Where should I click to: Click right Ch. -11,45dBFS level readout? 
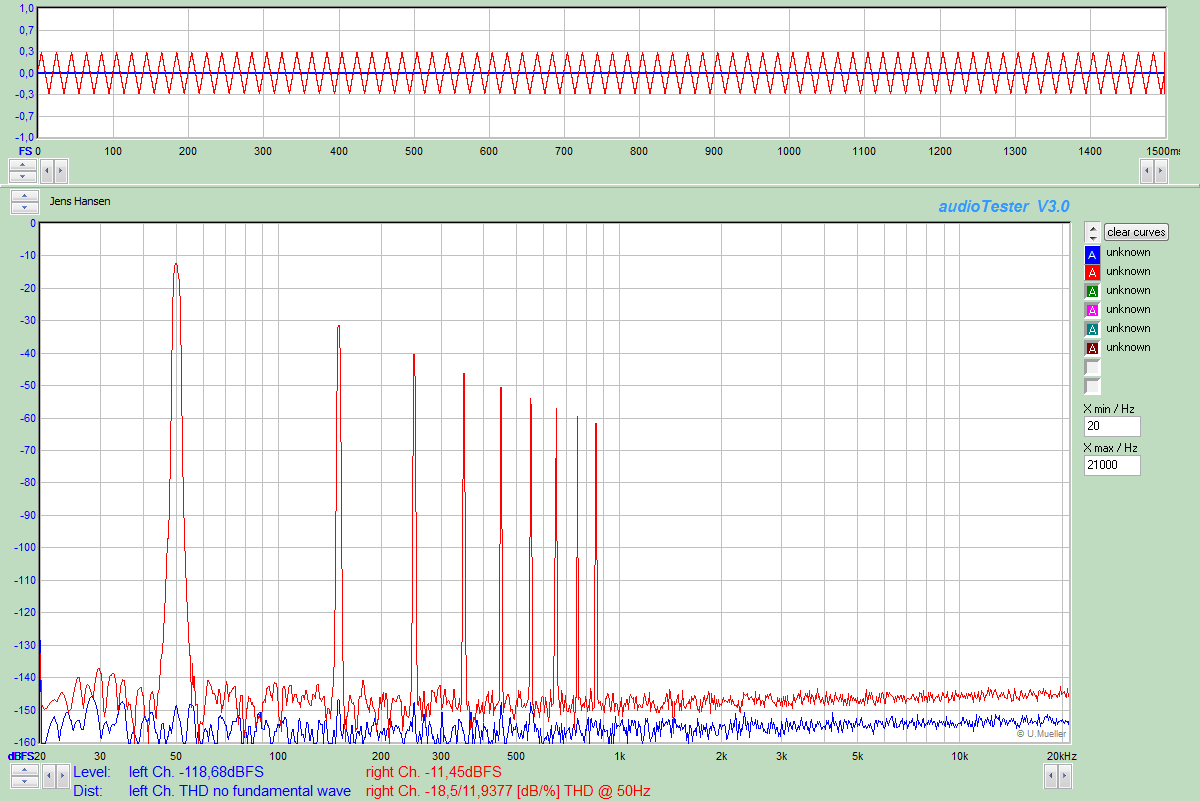[434, 772]
